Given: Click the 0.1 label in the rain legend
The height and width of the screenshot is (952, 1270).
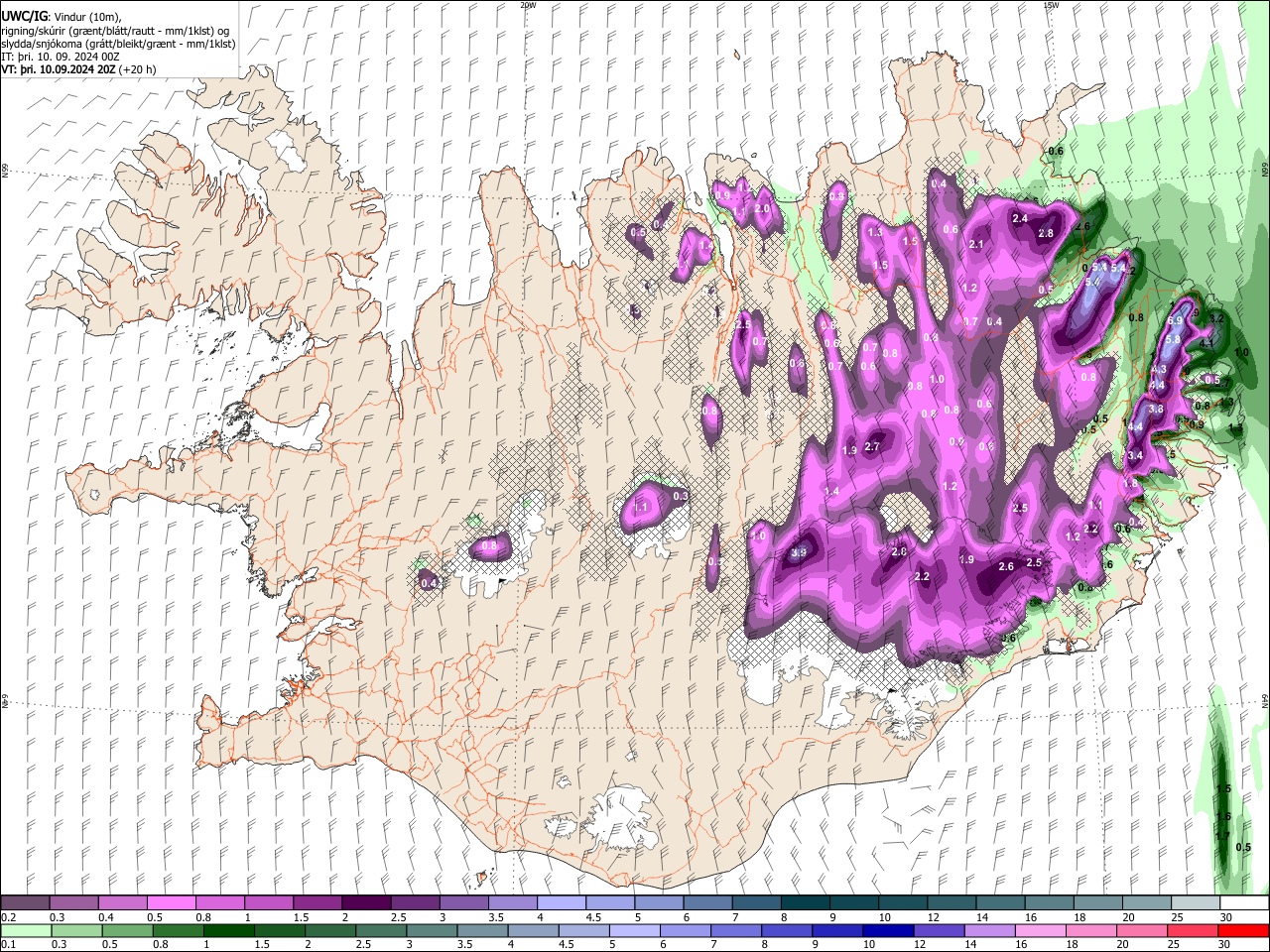Looking at the screenshot, I should pyautogui.click(x=8, y=945).
